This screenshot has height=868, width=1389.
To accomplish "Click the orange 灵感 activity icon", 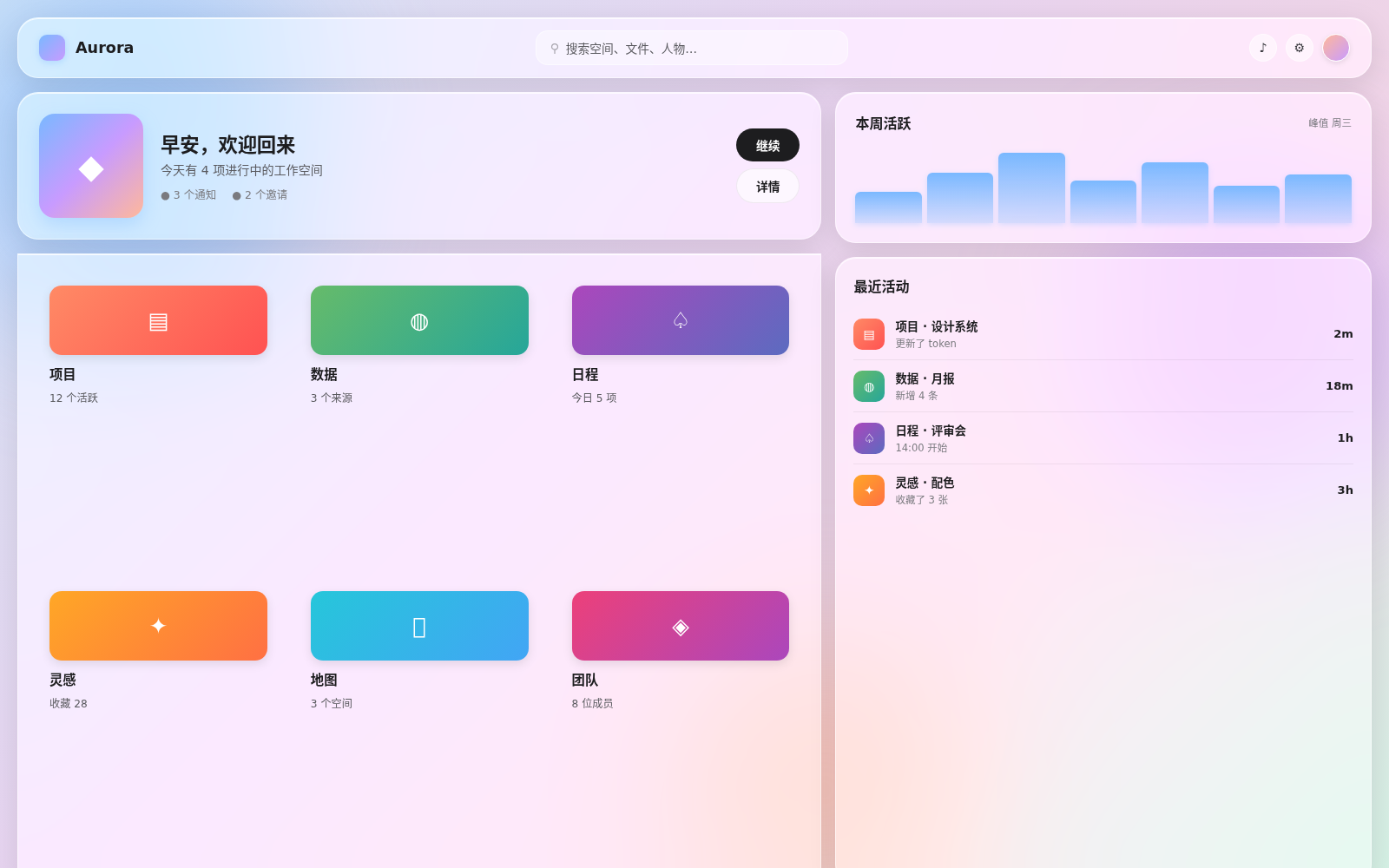I will pyautogui.click(x=869, y=490).
